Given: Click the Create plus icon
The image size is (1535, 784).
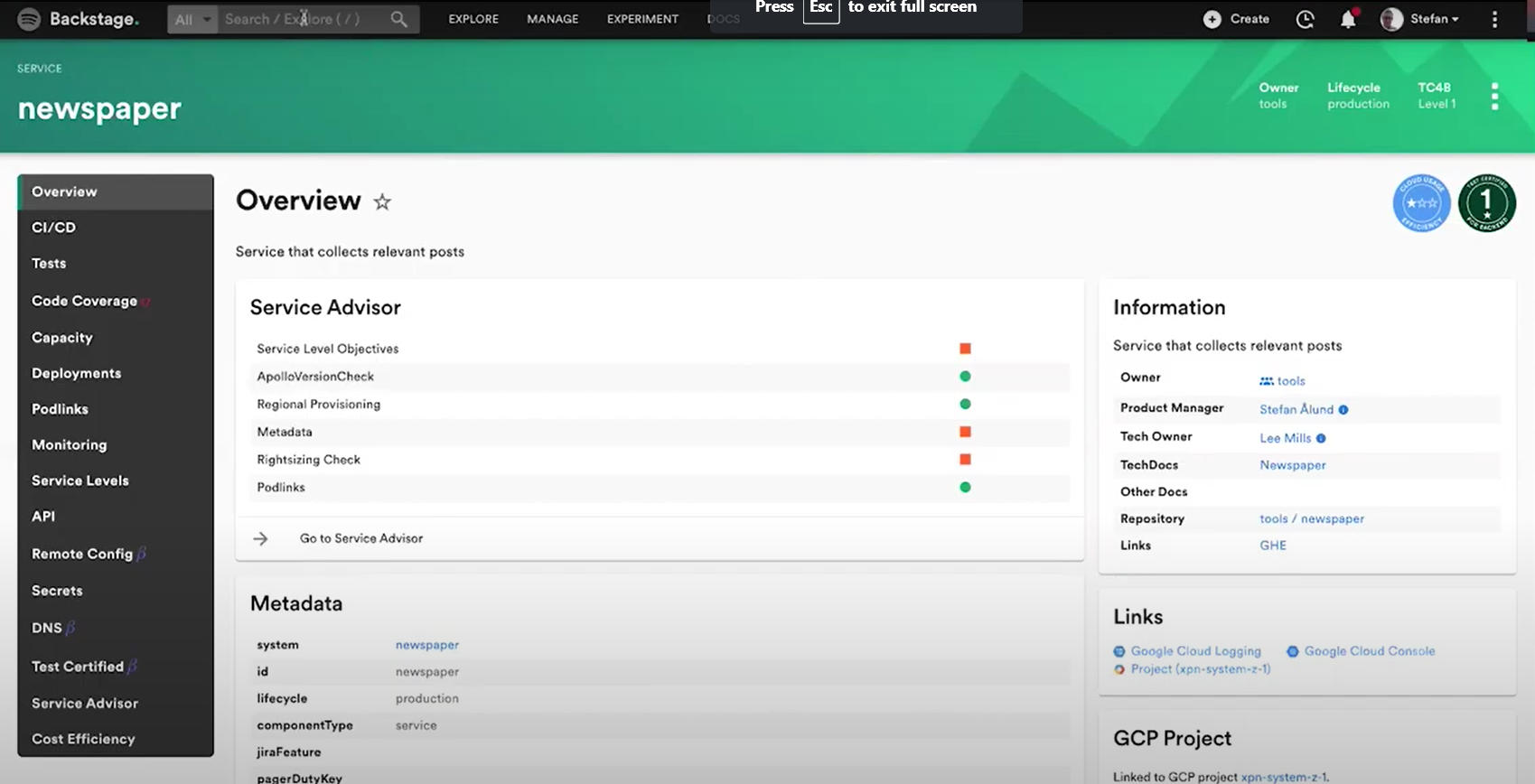Looking at the screenshot, I should click(1212, 19).
